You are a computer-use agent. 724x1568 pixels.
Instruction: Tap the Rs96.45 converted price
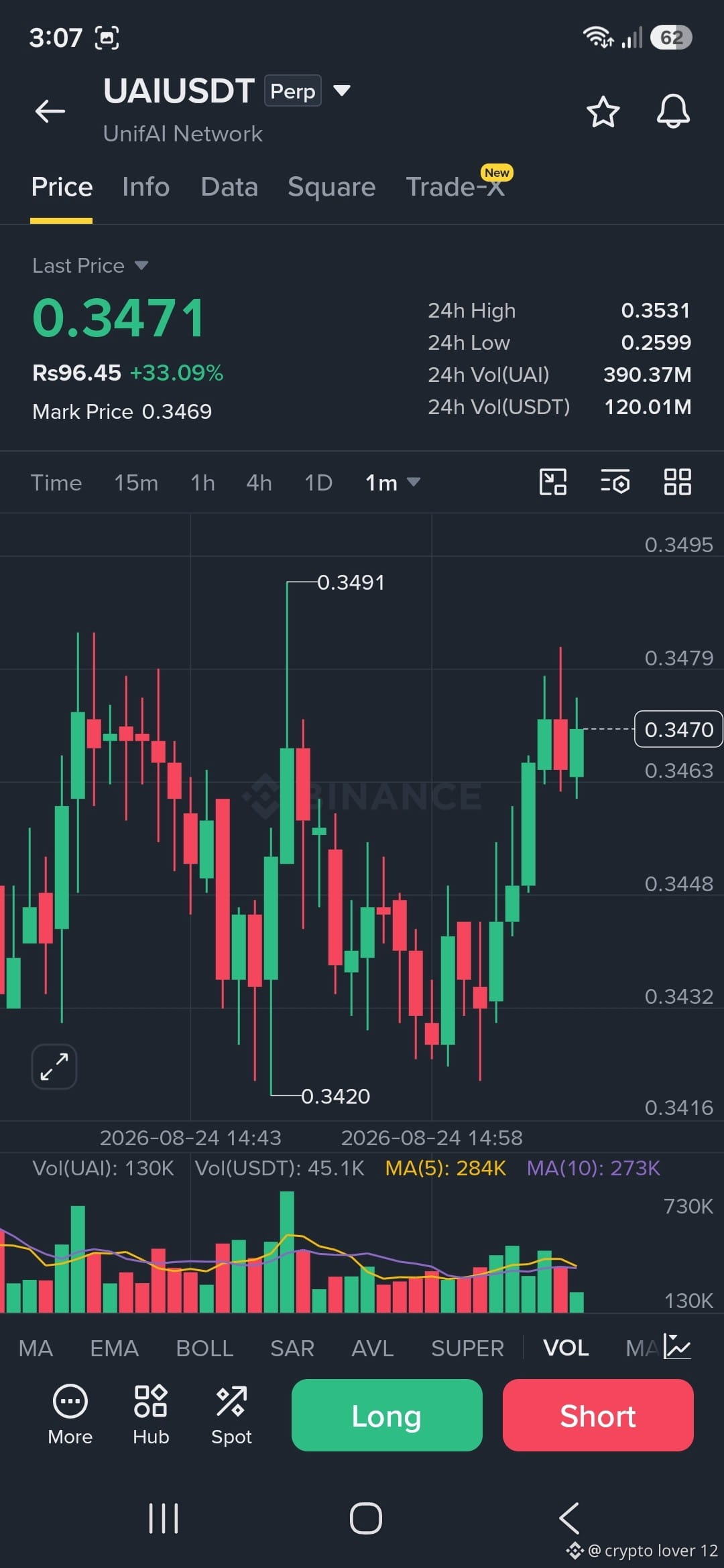click(x=76, y=373)
